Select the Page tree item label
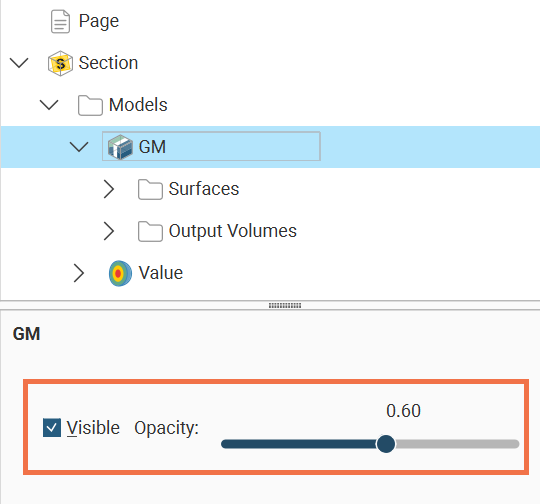 pos(99,21)
